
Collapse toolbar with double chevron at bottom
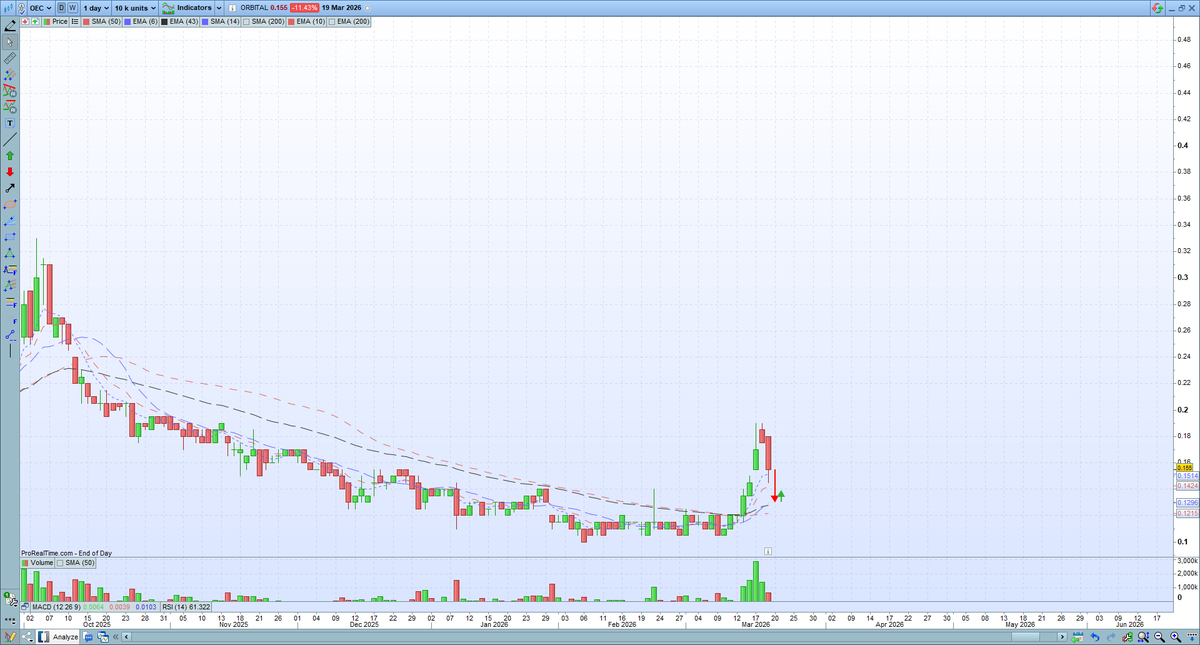[115, 636]
